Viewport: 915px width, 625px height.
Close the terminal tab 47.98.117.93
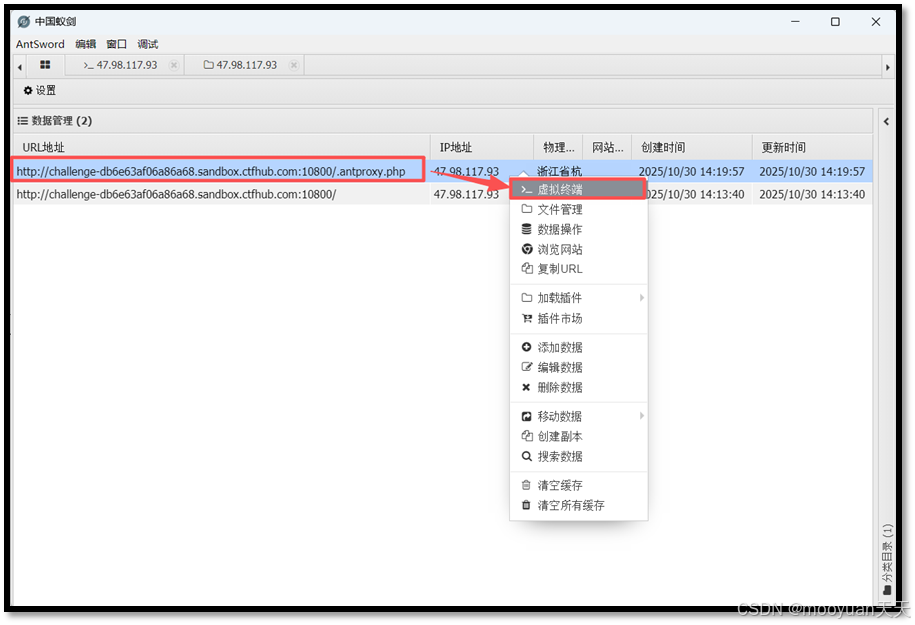[x=173, y=65]
